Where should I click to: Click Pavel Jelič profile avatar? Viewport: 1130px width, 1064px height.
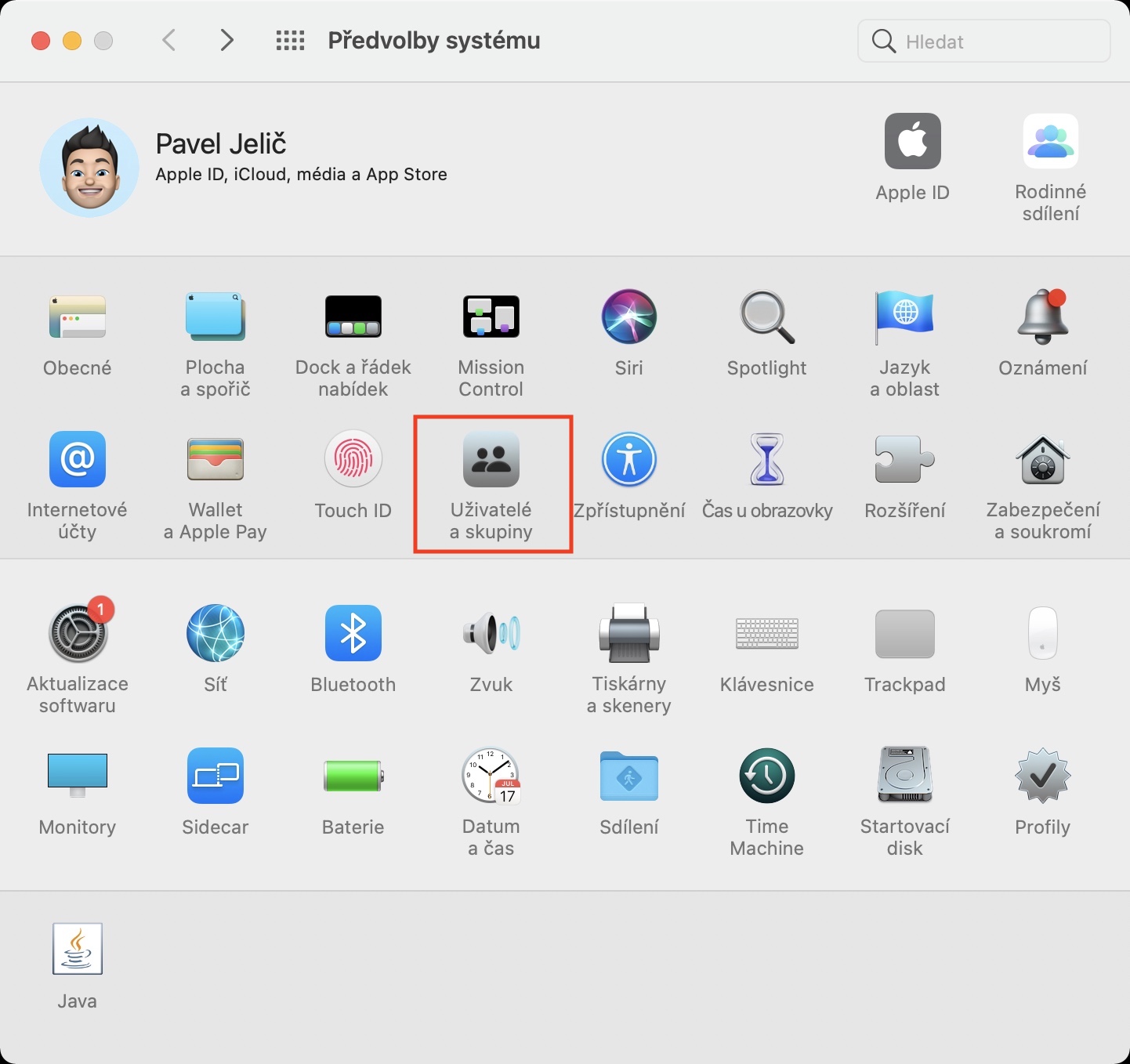tap(89, 168)
